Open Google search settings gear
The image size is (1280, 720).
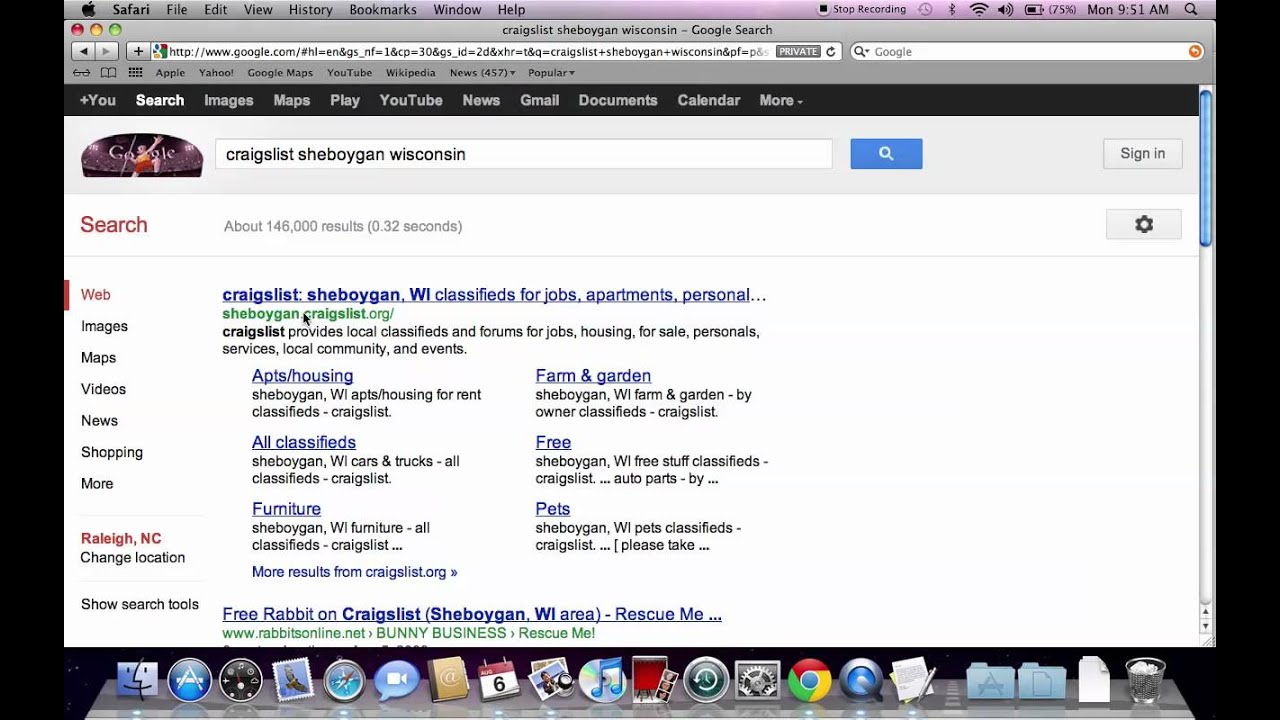1143,225
